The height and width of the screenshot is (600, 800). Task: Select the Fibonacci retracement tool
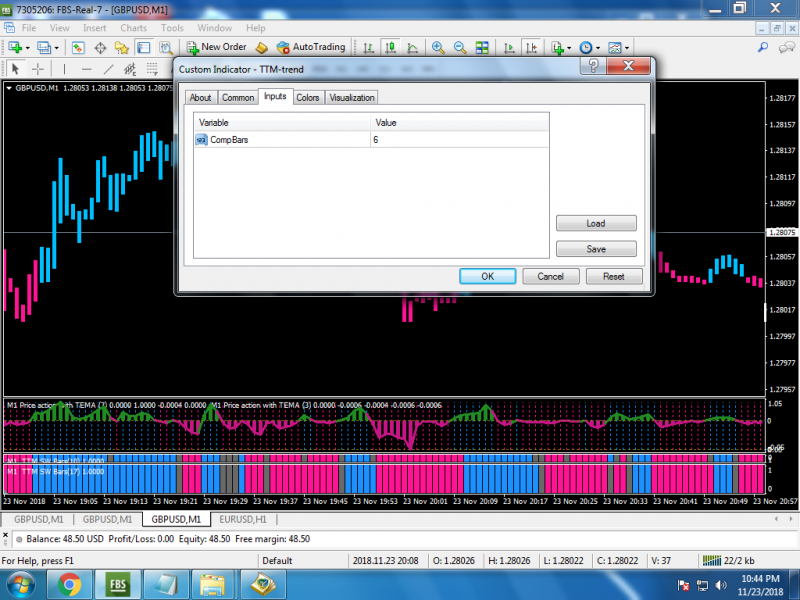click(152, 68)
